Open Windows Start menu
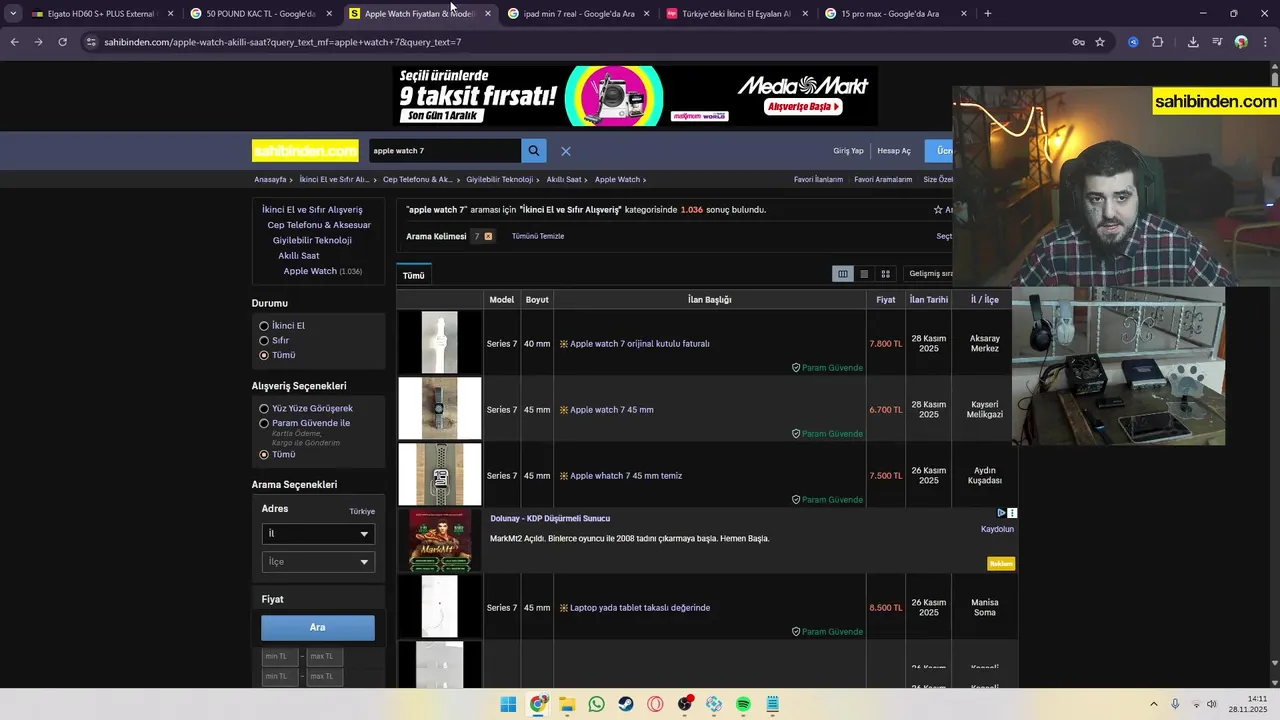 [x=508, y=704]
